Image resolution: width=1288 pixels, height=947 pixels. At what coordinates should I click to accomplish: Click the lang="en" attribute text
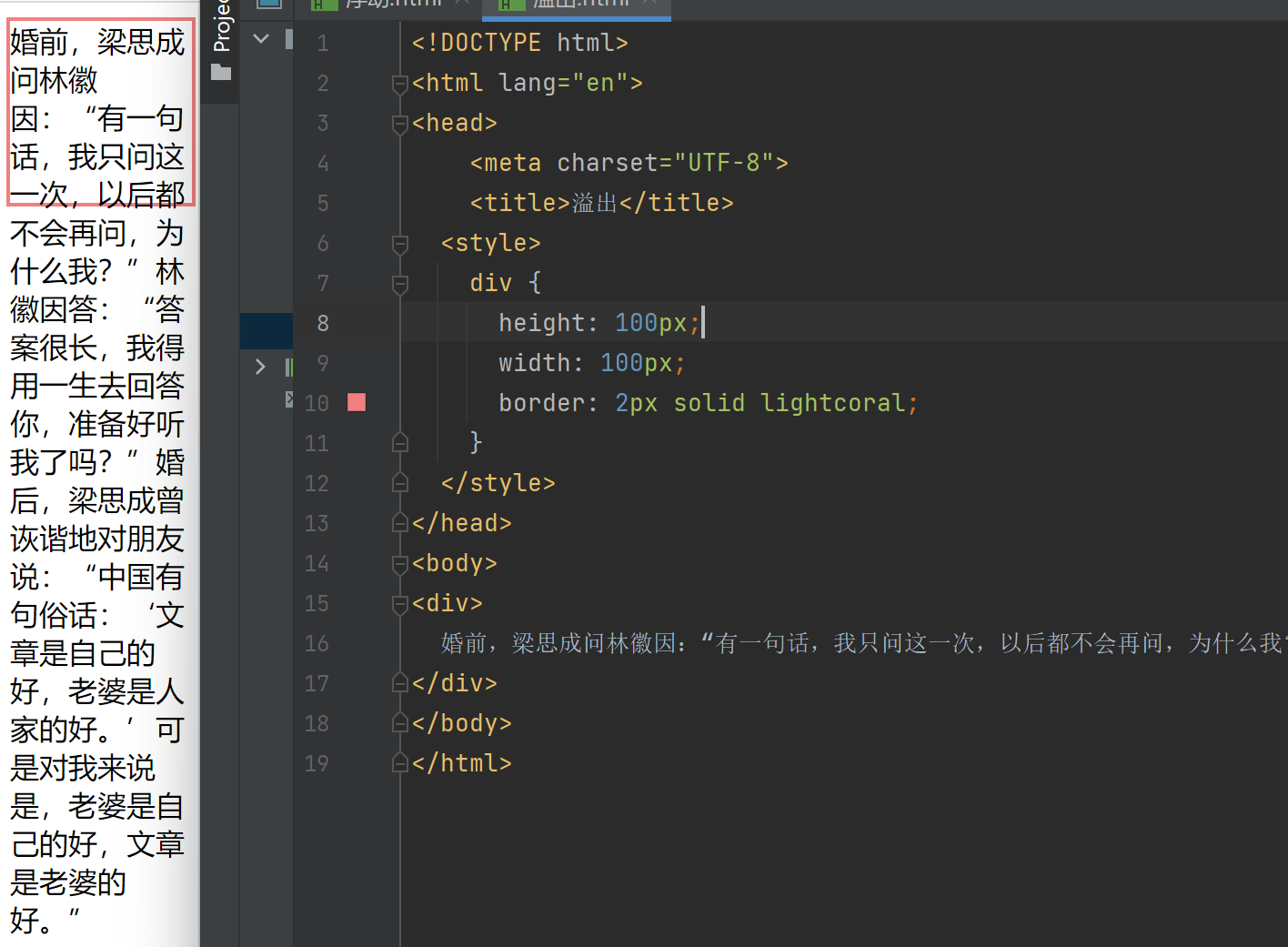point(563,83)
